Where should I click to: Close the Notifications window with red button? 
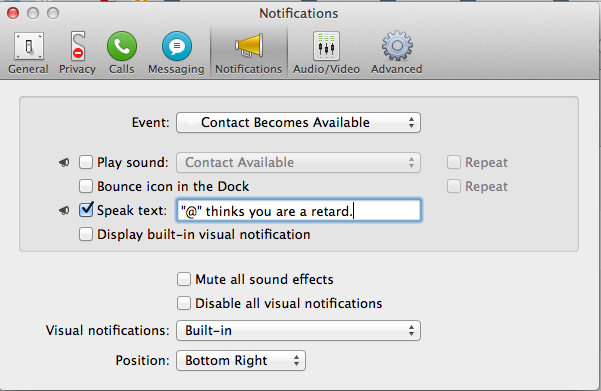(x=13, y=13)
